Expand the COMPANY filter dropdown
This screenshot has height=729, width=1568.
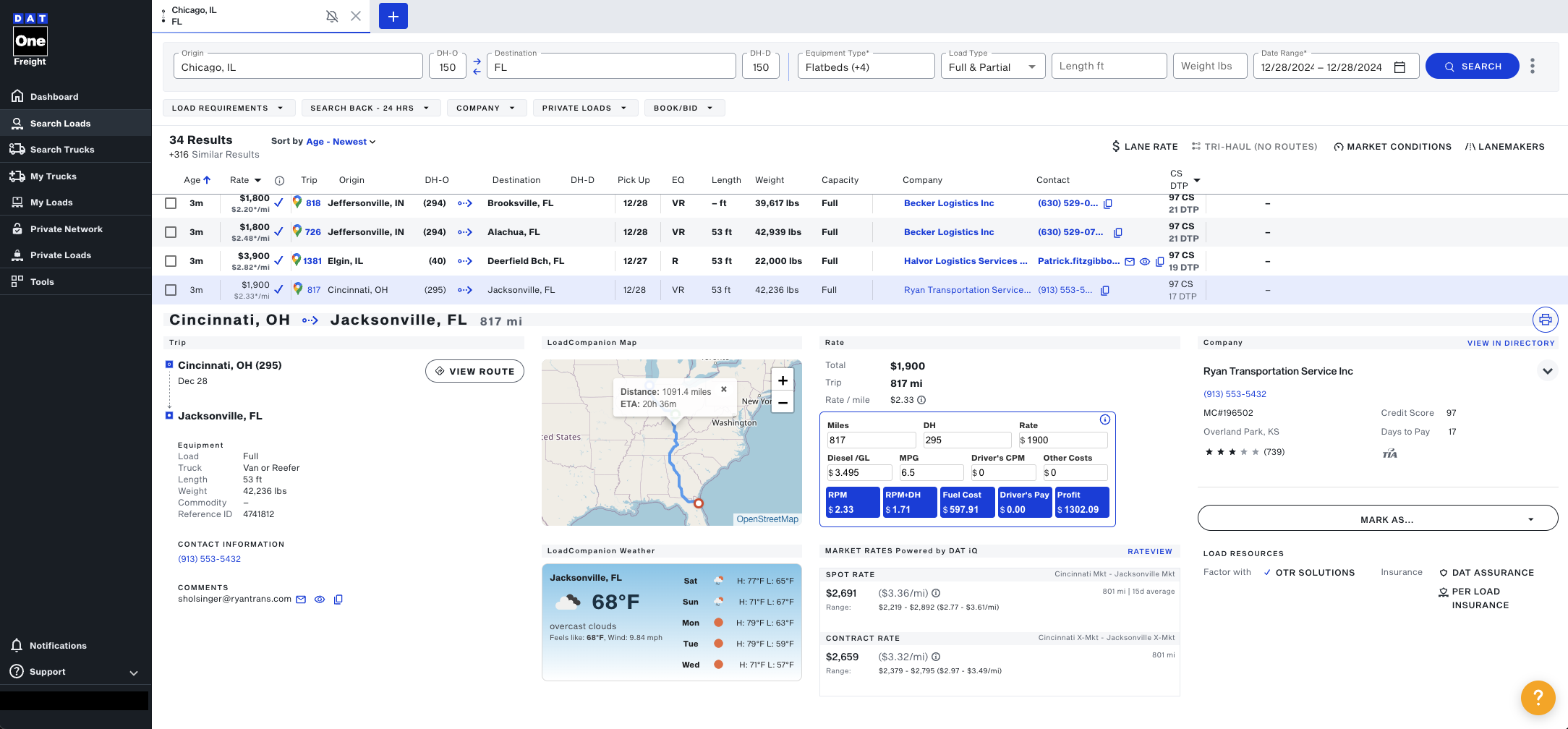[486, 108]
